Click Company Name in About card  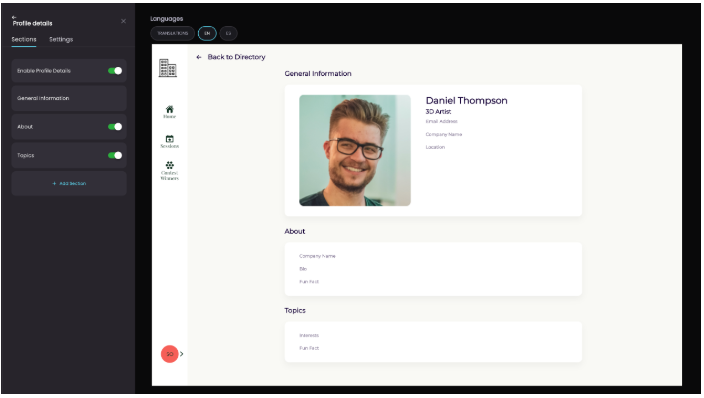[x=317, y=256]
